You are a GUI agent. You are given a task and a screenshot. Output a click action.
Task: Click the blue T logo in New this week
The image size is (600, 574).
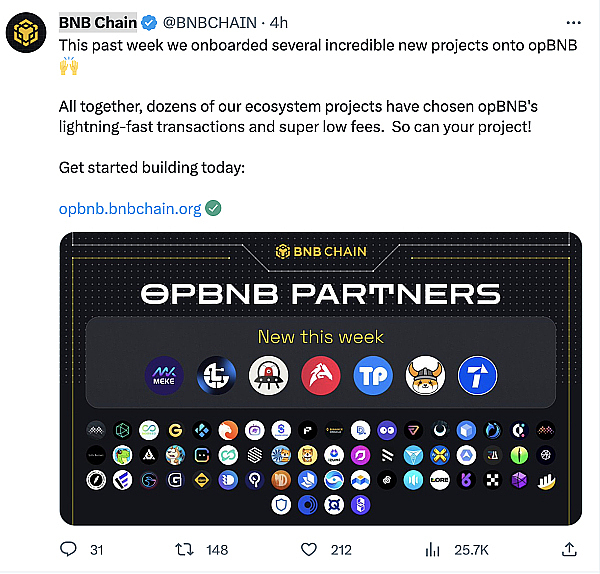[x=477, y=375]
